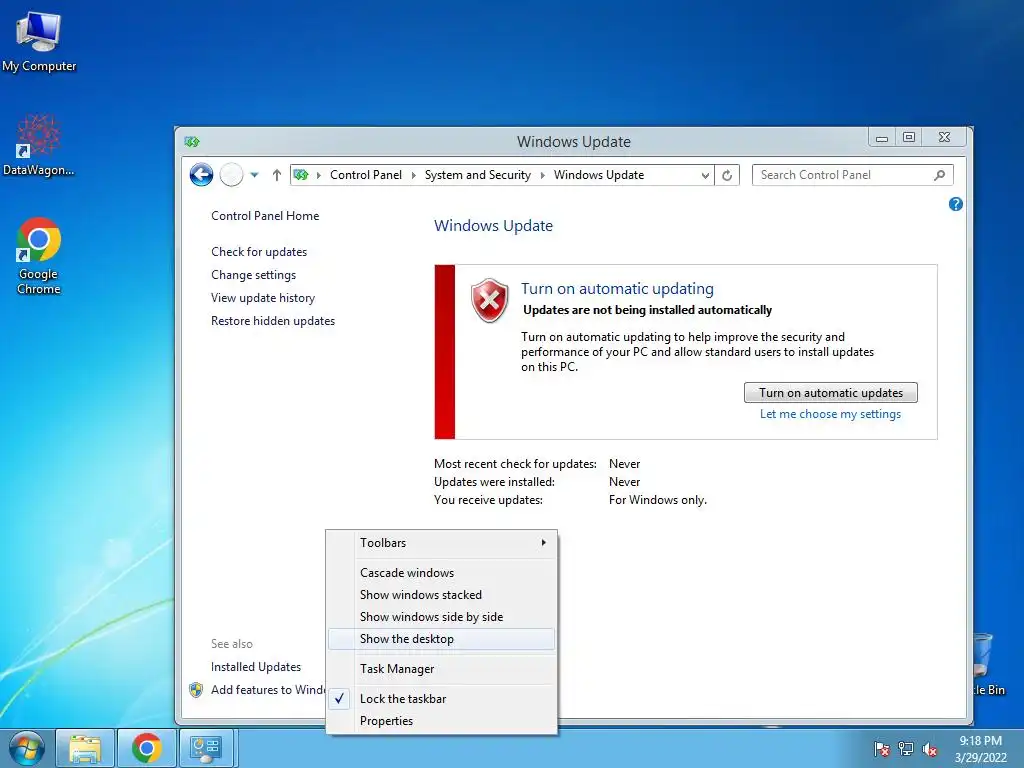Click the Windows Update title bar icon
Viewport: 1024px width, 768px height.
coord(192,142)
